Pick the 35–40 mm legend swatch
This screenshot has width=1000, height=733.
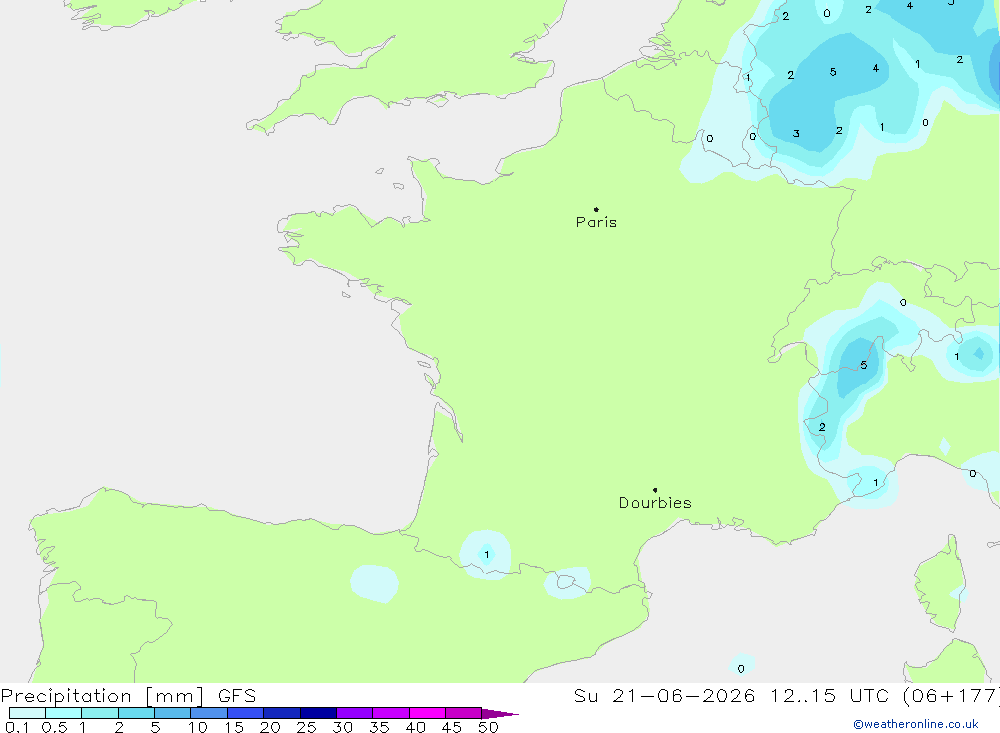coord(390,713)
